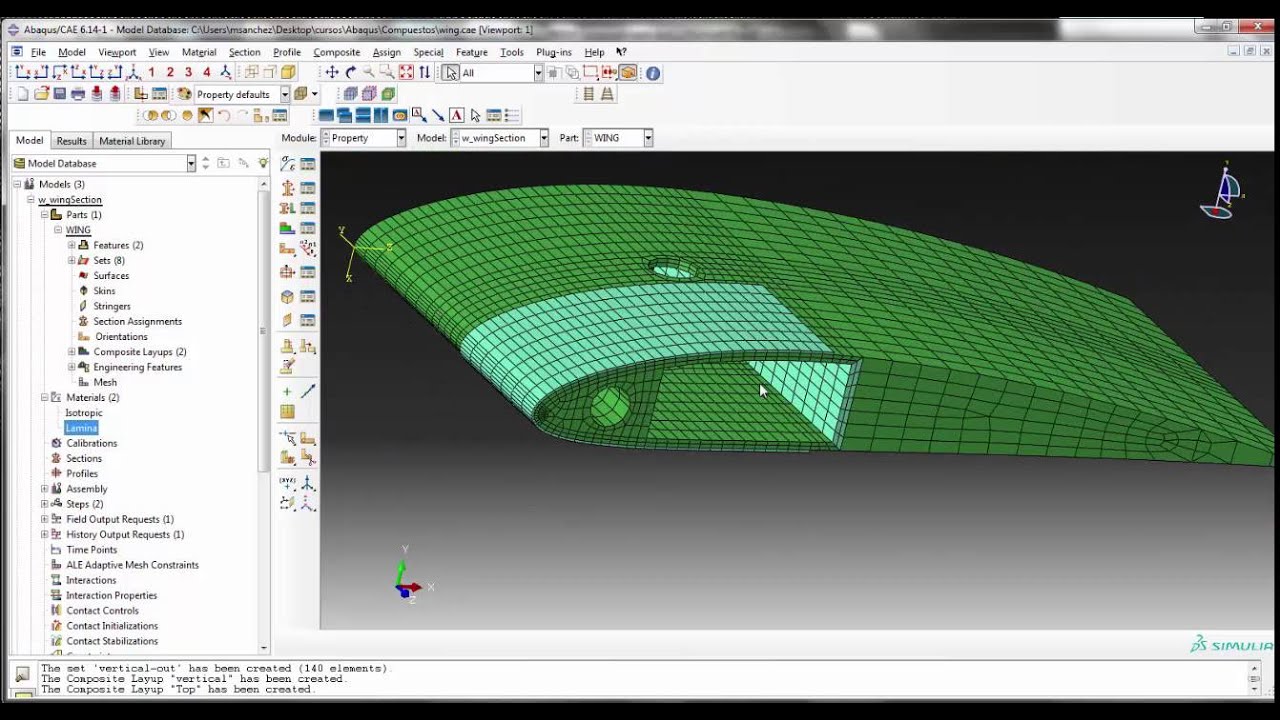Select the Calibrations tree item

point(91,443)
